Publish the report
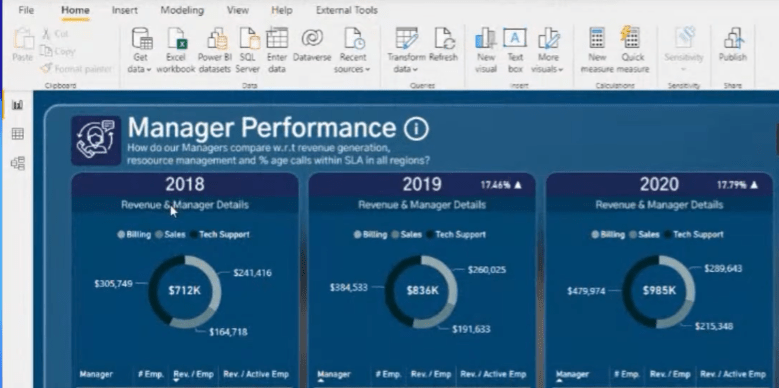This screenshot has height=388, width=779. point(733,46)
